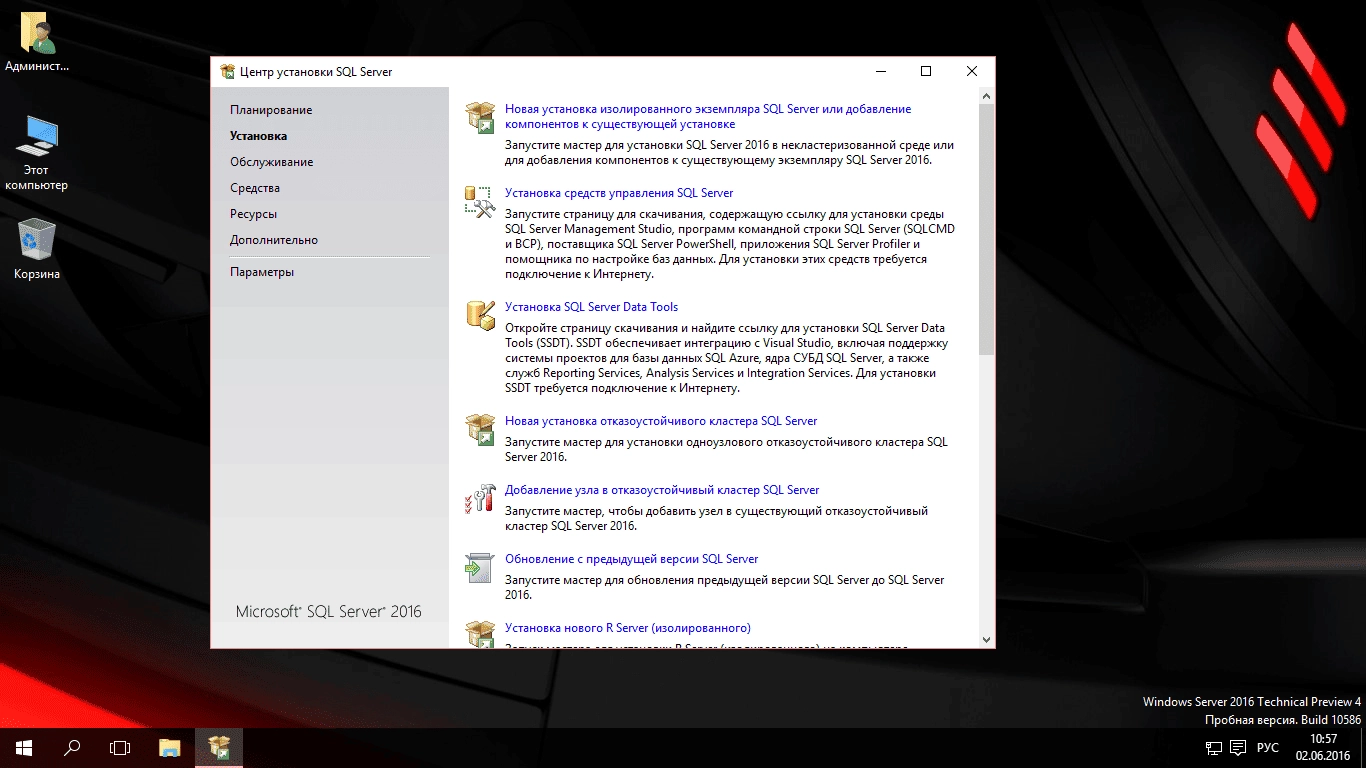Image resolution: width=1366 pixels, height=768 pixels.
Task: Open link Установка SQL Server Data Tools
Action: (592, 307)
